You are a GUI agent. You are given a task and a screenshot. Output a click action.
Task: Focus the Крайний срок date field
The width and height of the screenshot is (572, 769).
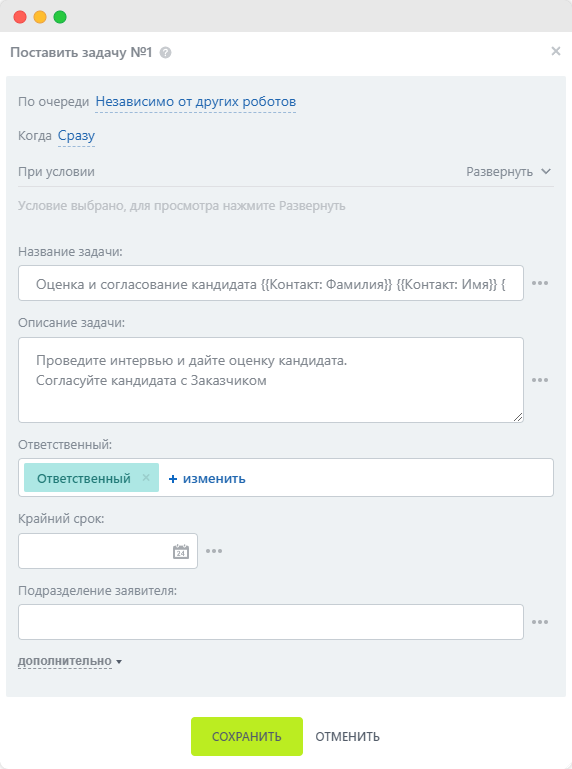108,551
